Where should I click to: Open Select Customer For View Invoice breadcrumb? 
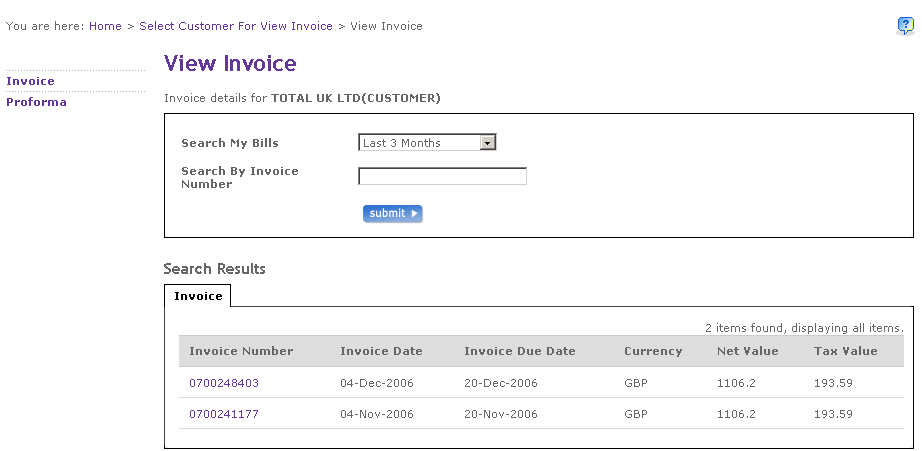[x=236, y=26]
